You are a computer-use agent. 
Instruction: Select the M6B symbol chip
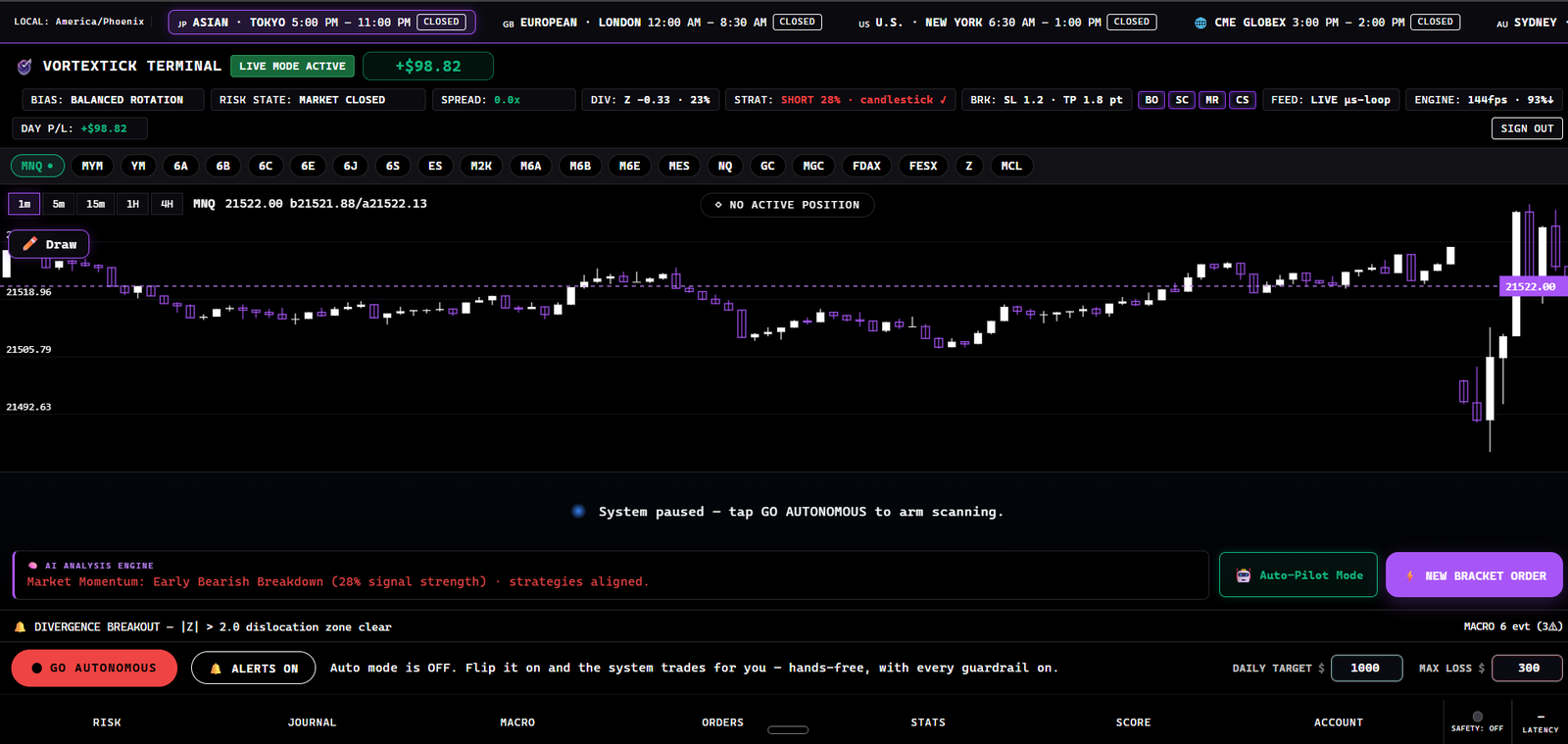pyautogui.click(x=580, y=166)
